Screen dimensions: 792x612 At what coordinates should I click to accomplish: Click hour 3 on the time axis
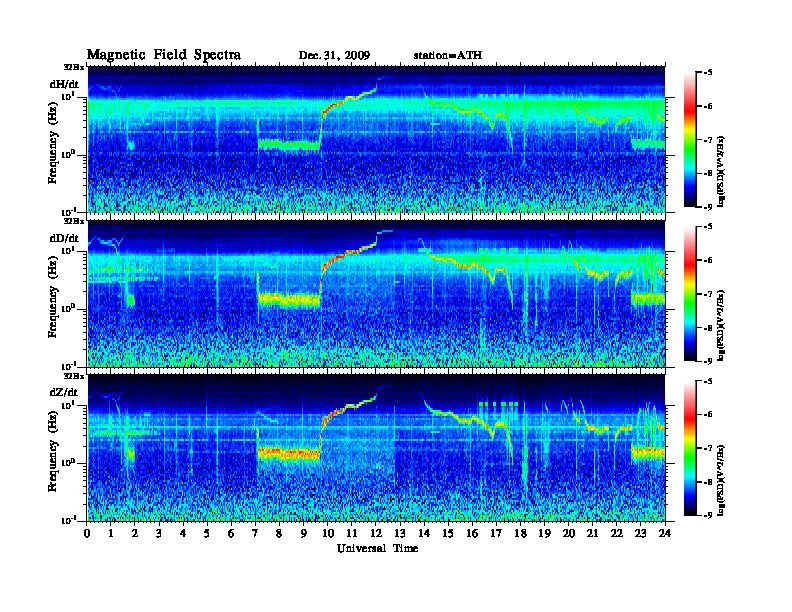pos(159,533)
